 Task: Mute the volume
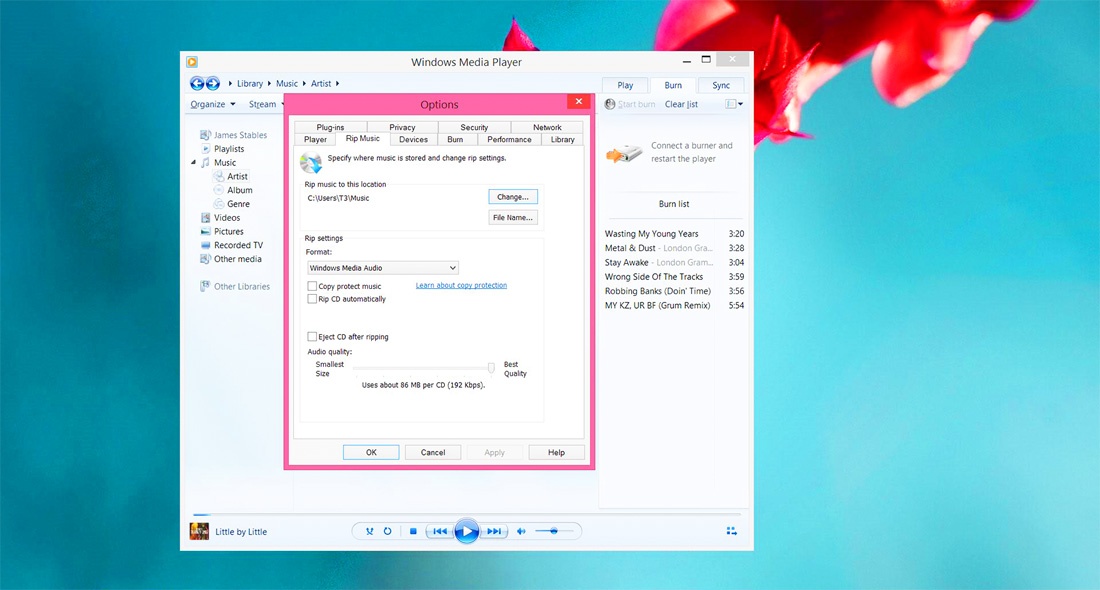click(521, 531)
